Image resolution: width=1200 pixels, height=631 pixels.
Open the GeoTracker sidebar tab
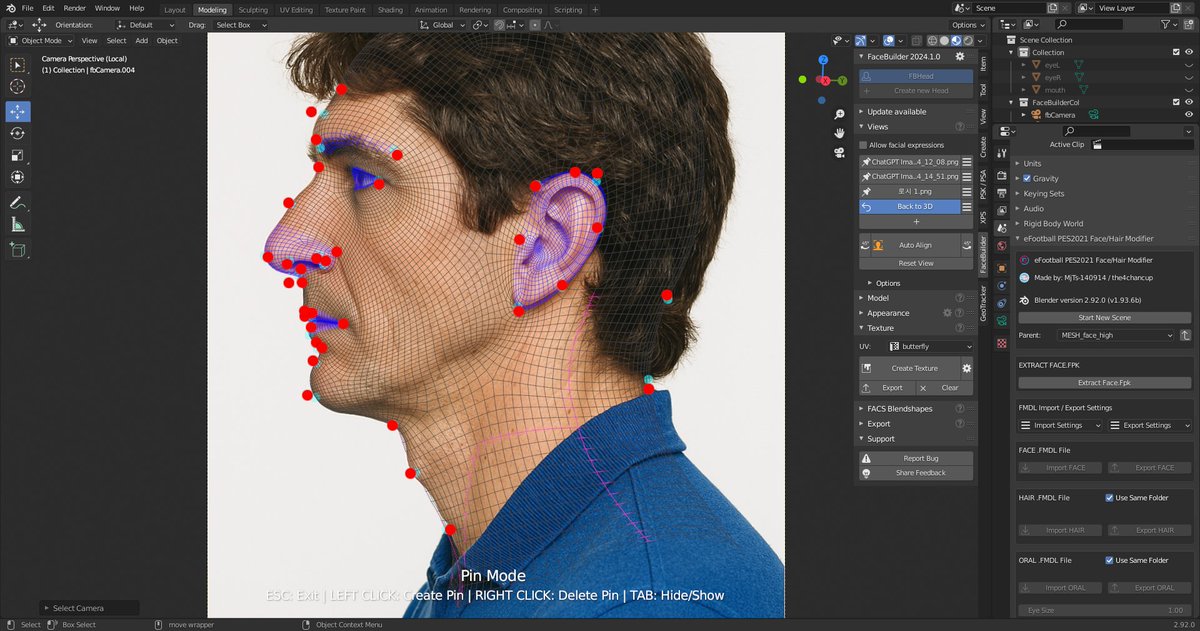983,302
